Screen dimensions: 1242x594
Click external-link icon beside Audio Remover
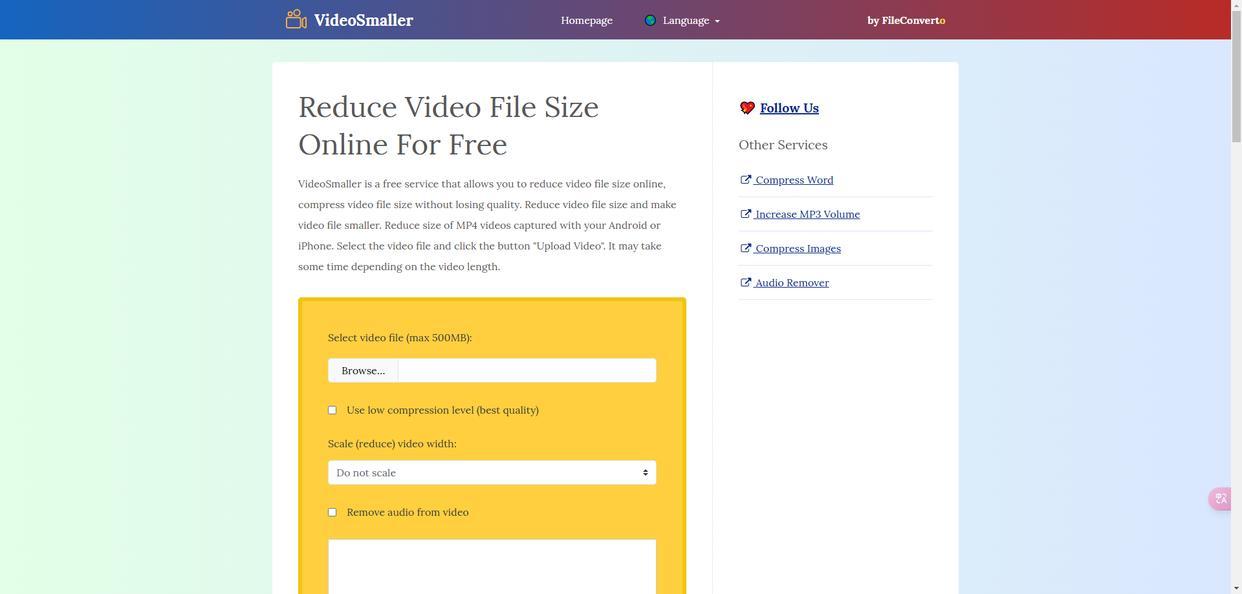pyautogui.click(x=745, y=283)
